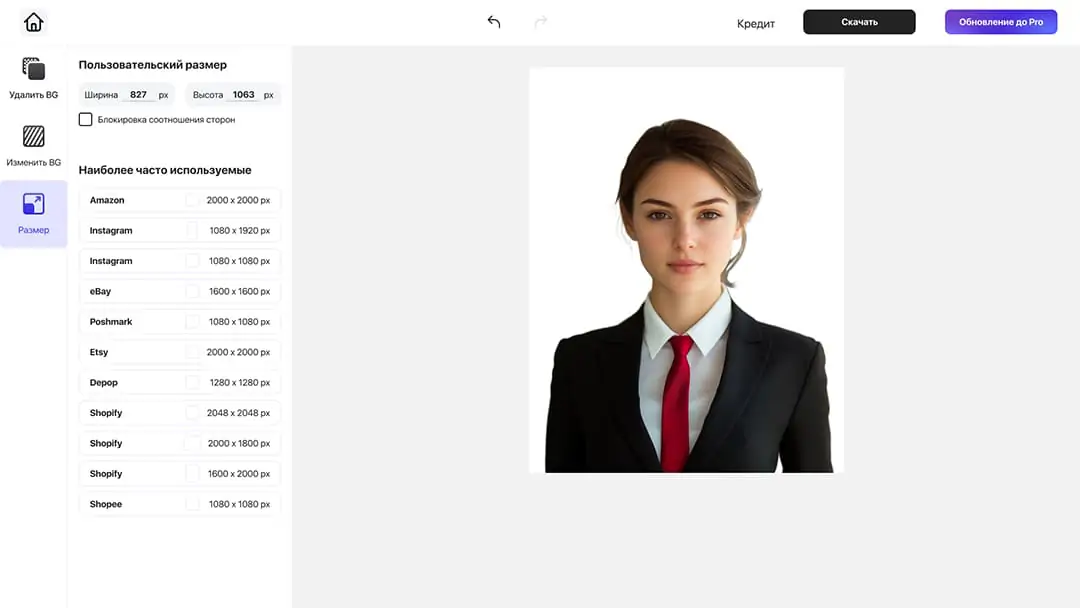Open the Кредит link
Screen dimensions: 1080x608
[x=756, y=23]
